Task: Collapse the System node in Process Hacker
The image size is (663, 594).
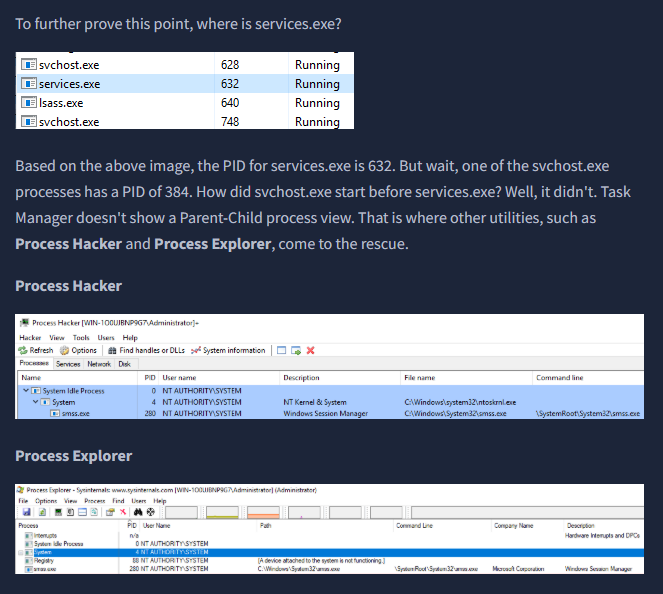Action: [33, 402]
